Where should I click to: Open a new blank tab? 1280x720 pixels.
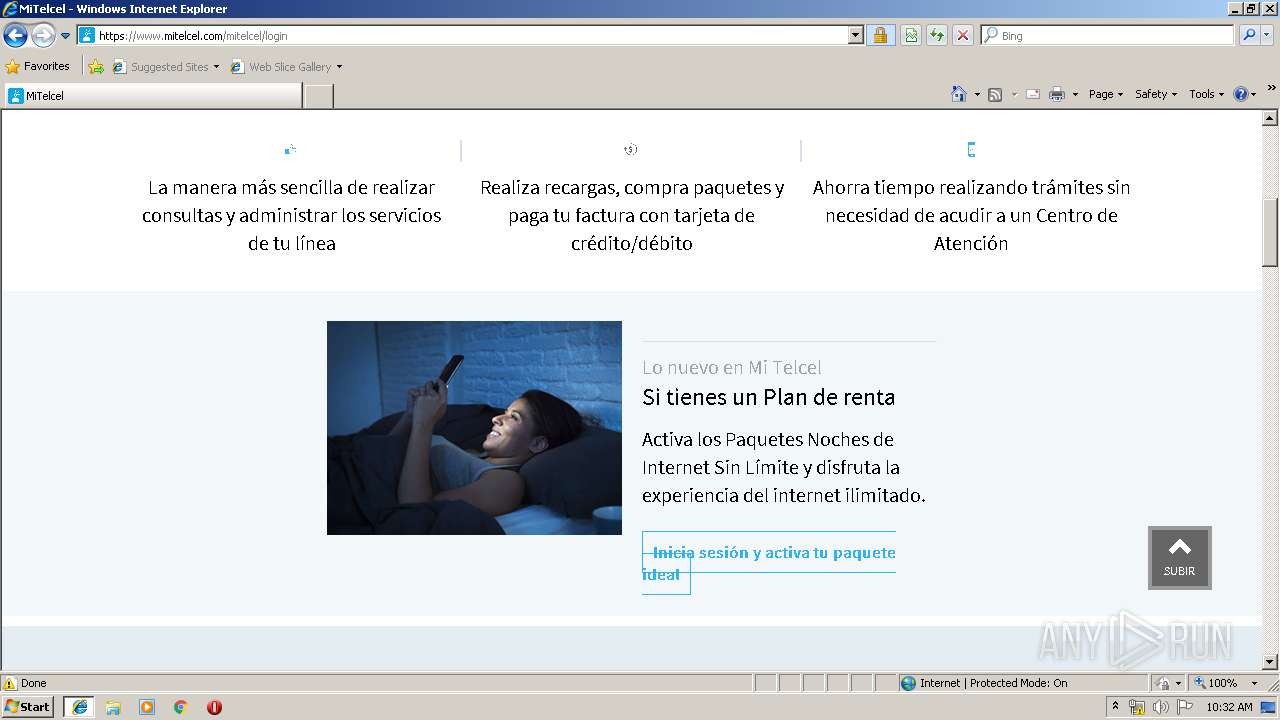pyautogui.click(x=318, y=96)
